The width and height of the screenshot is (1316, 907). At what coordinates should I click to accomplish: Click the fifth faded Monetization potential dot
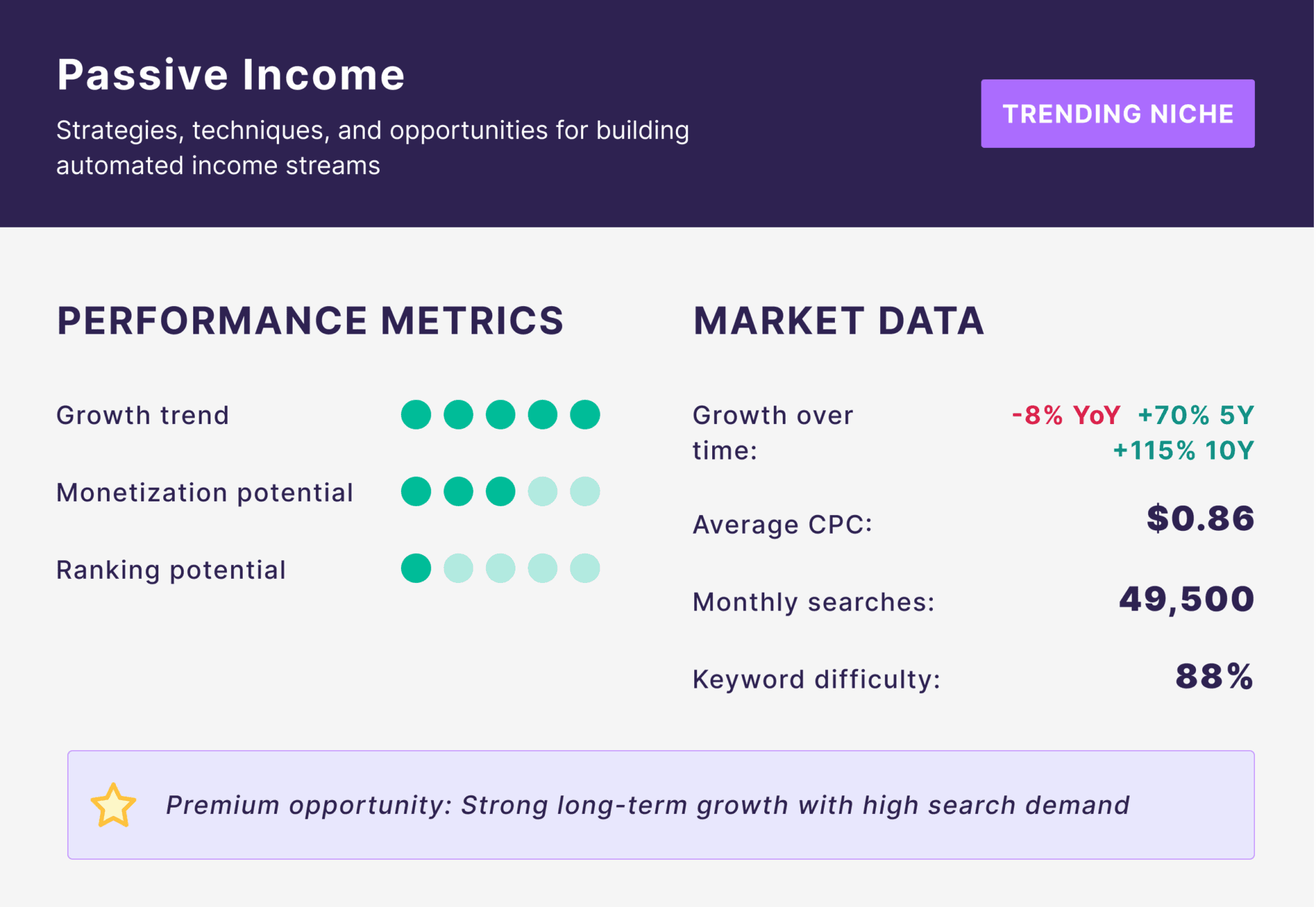point(585,492)
